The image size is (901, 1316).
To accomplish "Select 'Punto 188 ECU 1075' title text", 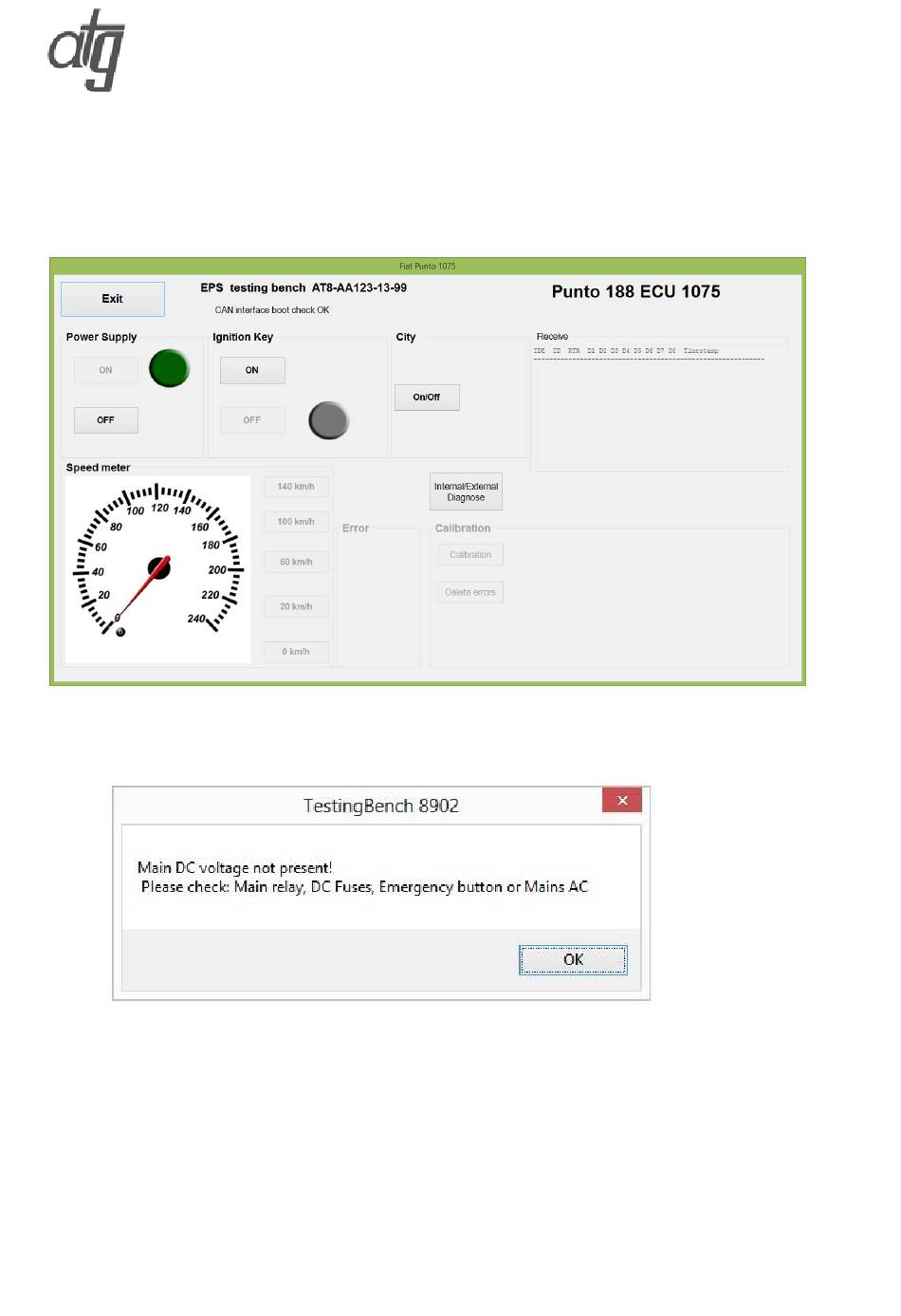I will coord(636,291).
